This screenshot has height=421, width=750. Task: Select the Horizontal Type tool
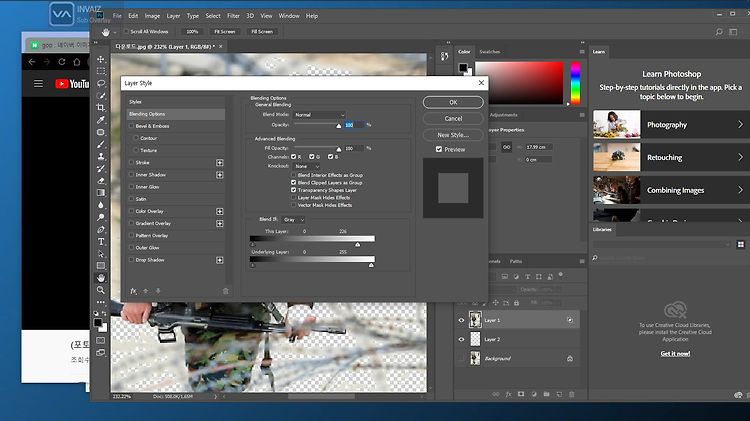100,242
